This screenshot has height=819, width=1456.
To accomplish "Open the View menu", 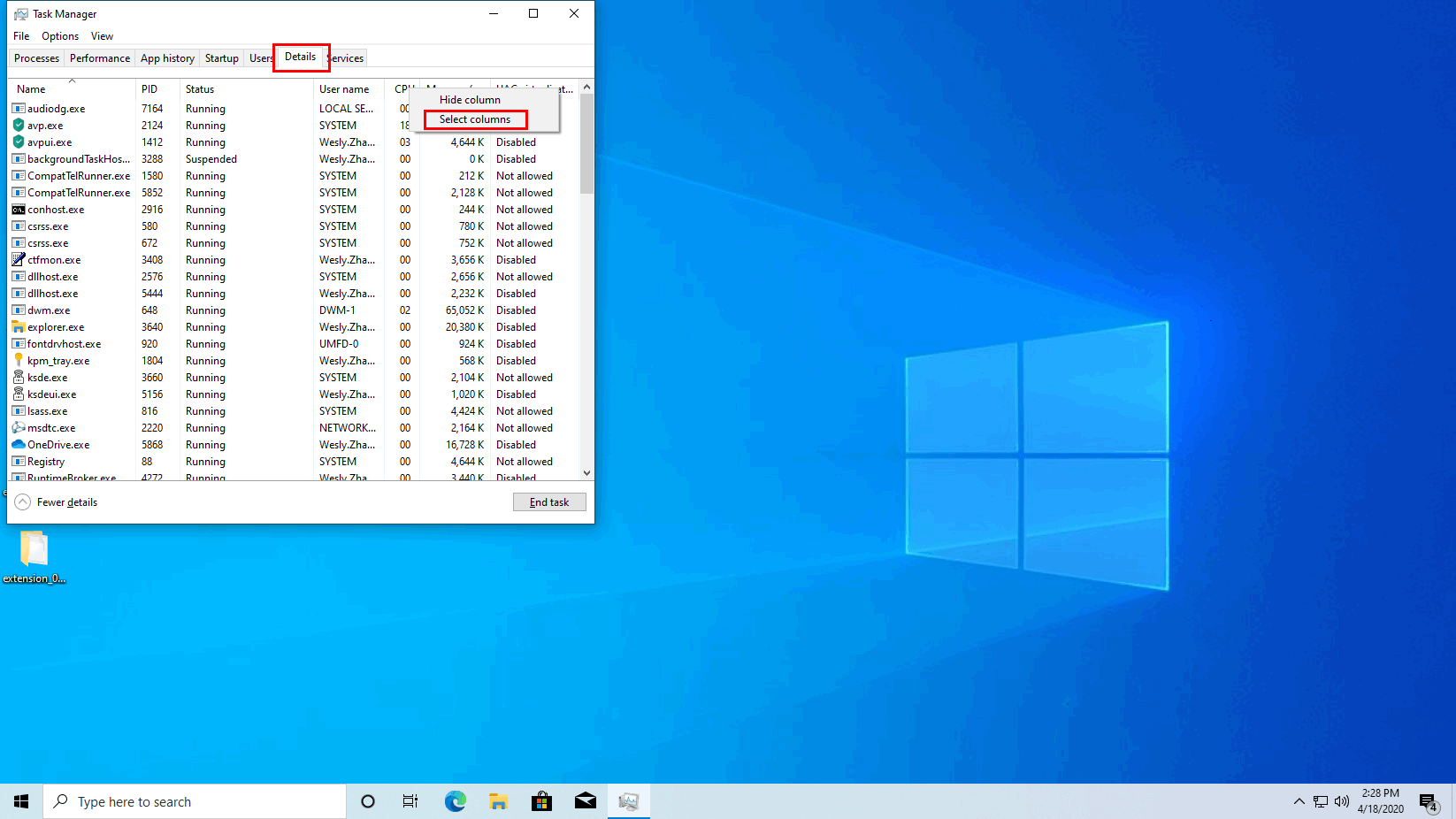I will click(102, 36).
